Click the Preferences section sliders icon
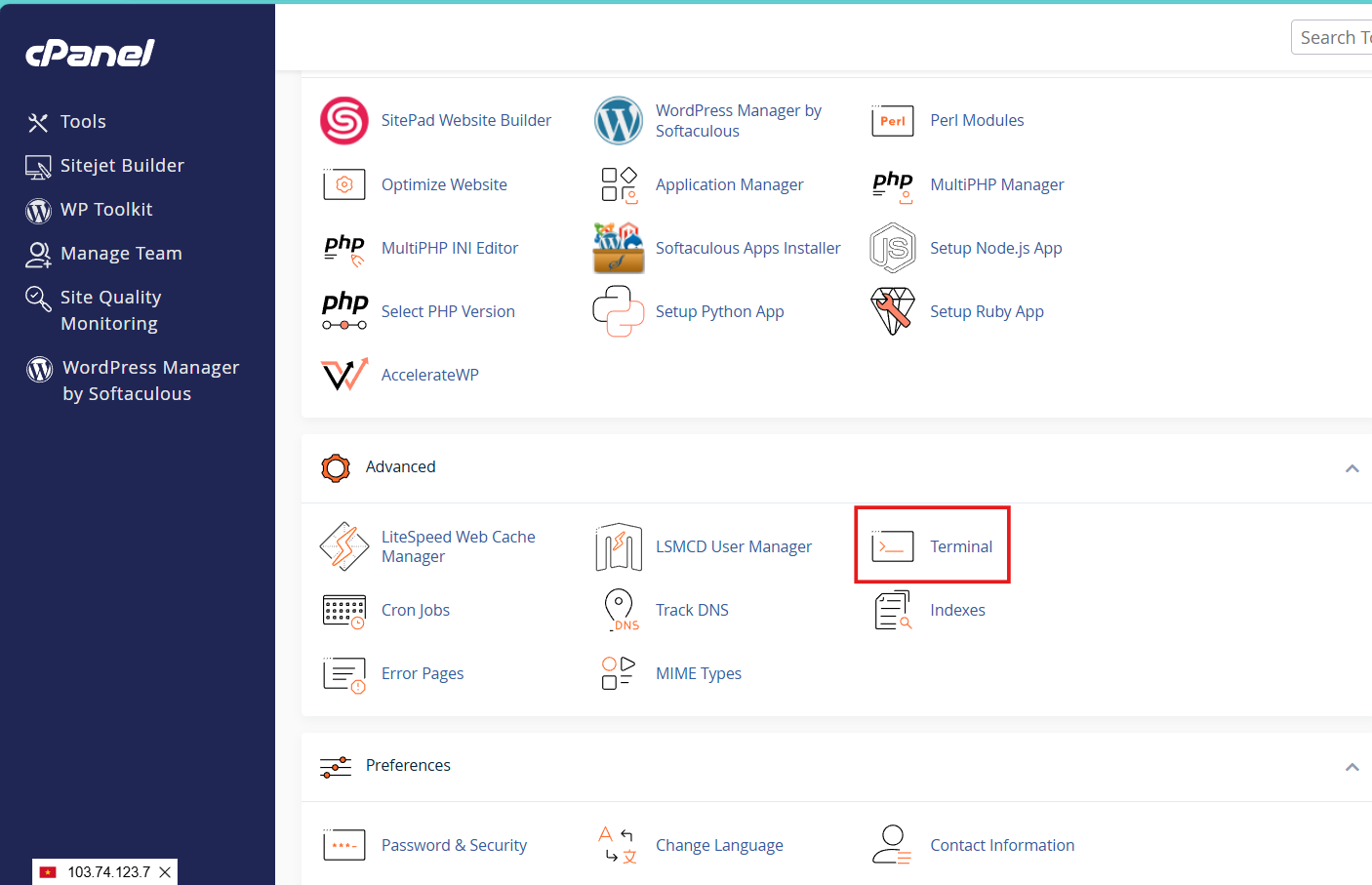1372x885 pixels. 336,766
